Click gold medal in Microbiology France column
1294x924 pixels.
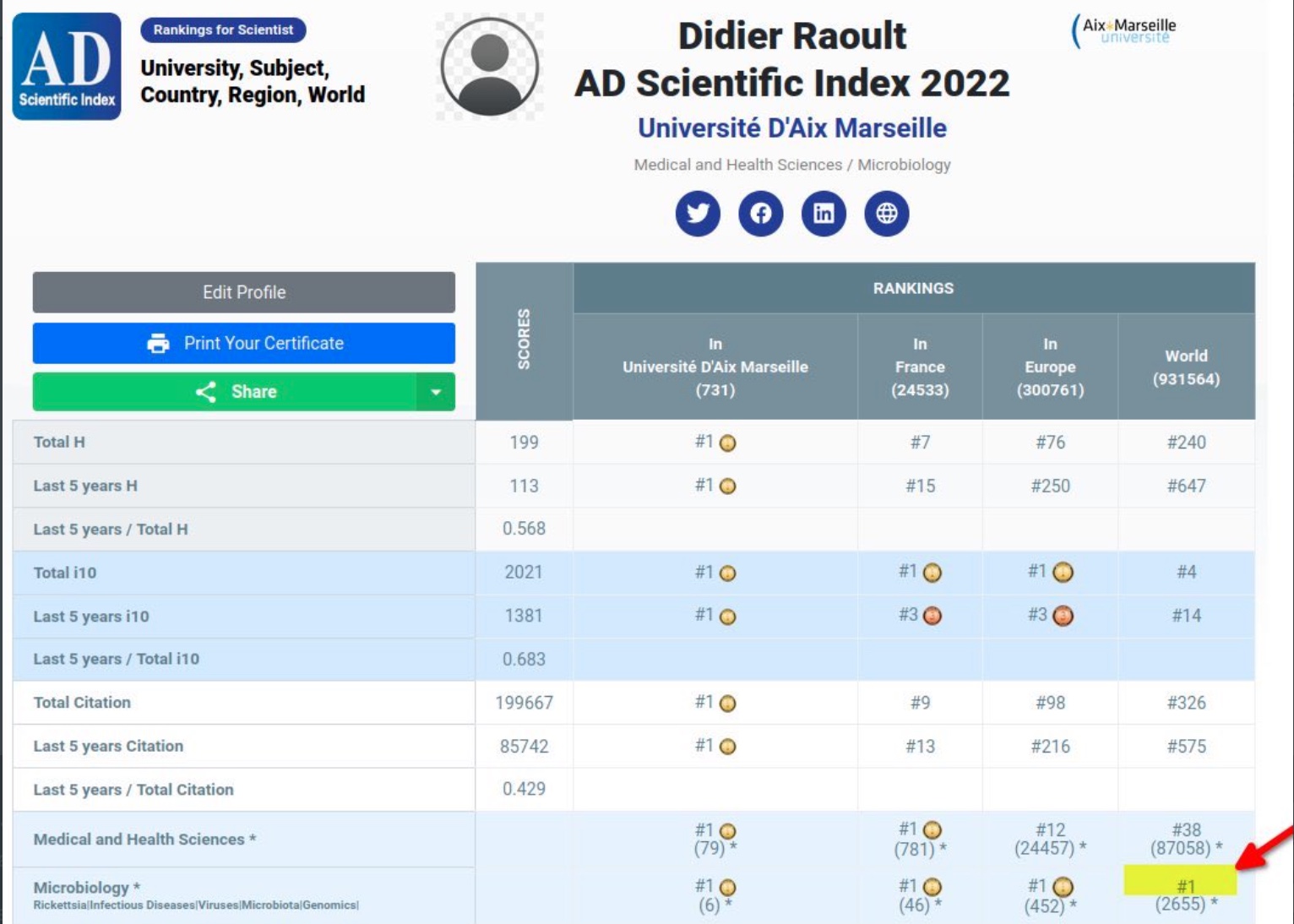coord(932,887)
